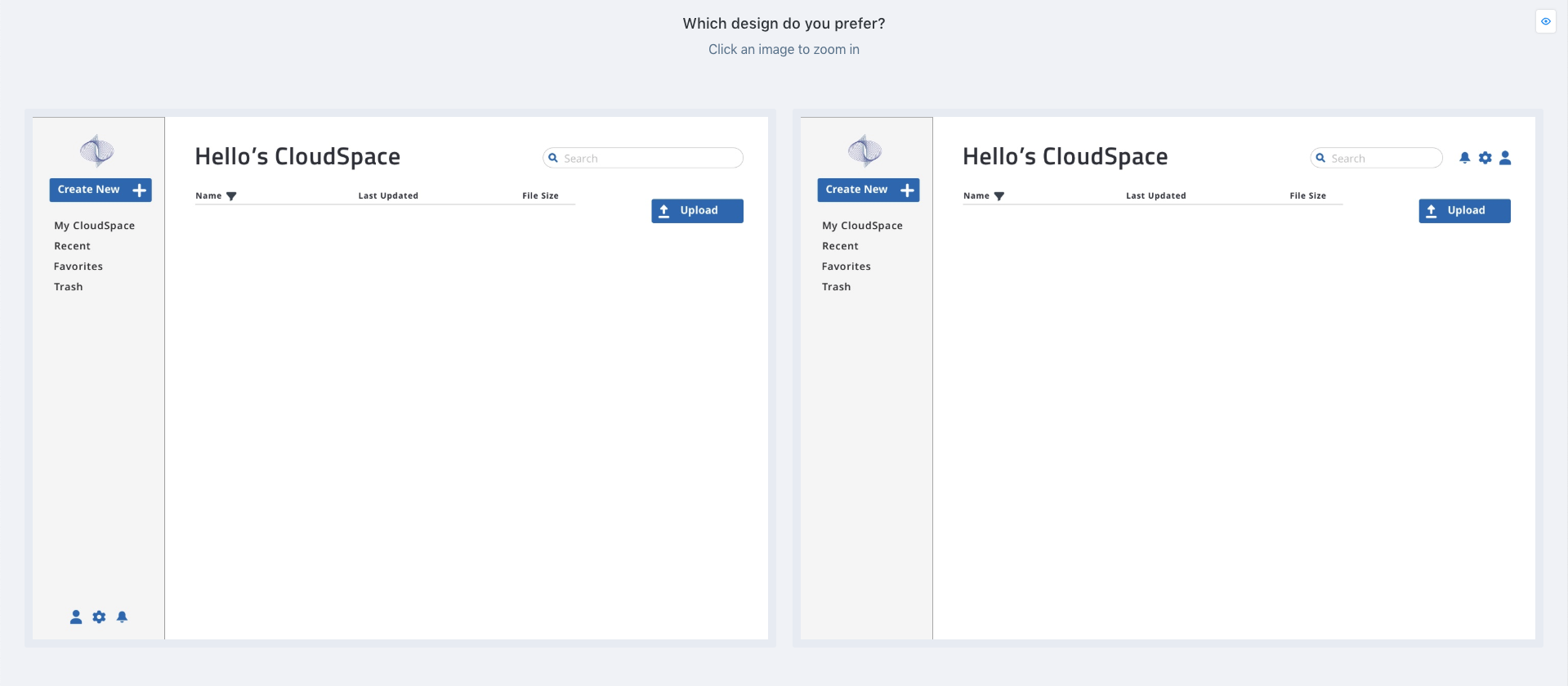The image size is (1568, 686).
Task: Click the CloudSpace logo in right design
Action: click(x=864, y=150)
